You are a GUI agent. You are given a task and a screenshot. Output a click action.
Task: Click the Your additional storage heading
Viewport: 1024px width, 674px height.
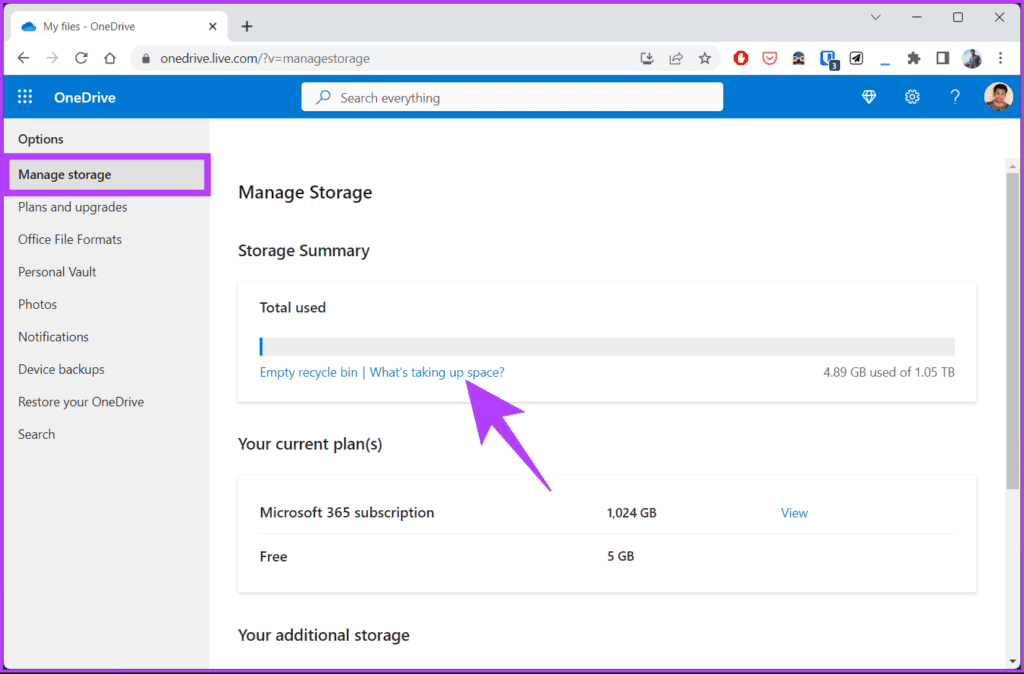pos(324,635)
